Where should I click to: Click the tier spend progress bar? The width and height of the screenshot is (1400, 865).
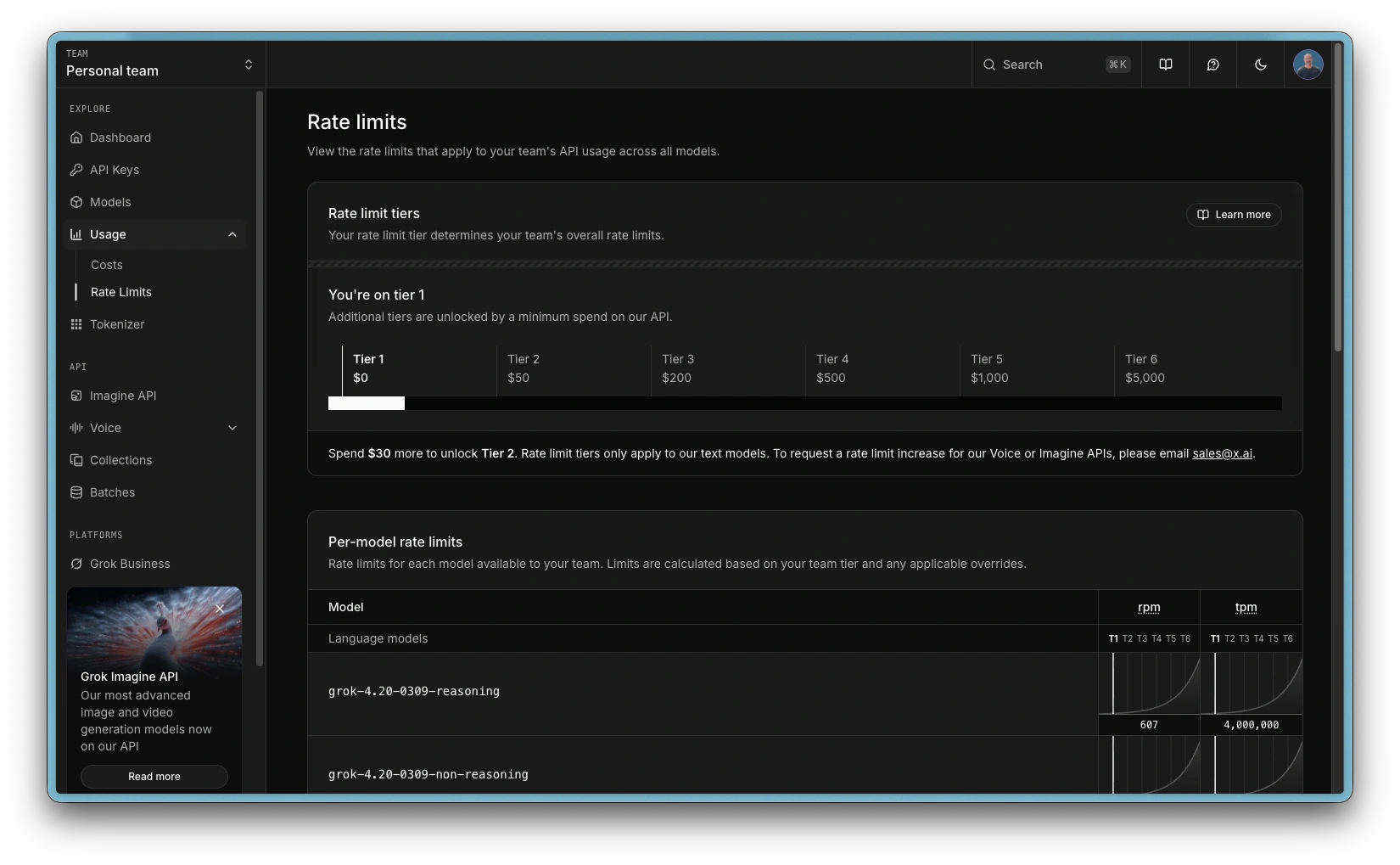pyautogui.click(x=804, y=403)
